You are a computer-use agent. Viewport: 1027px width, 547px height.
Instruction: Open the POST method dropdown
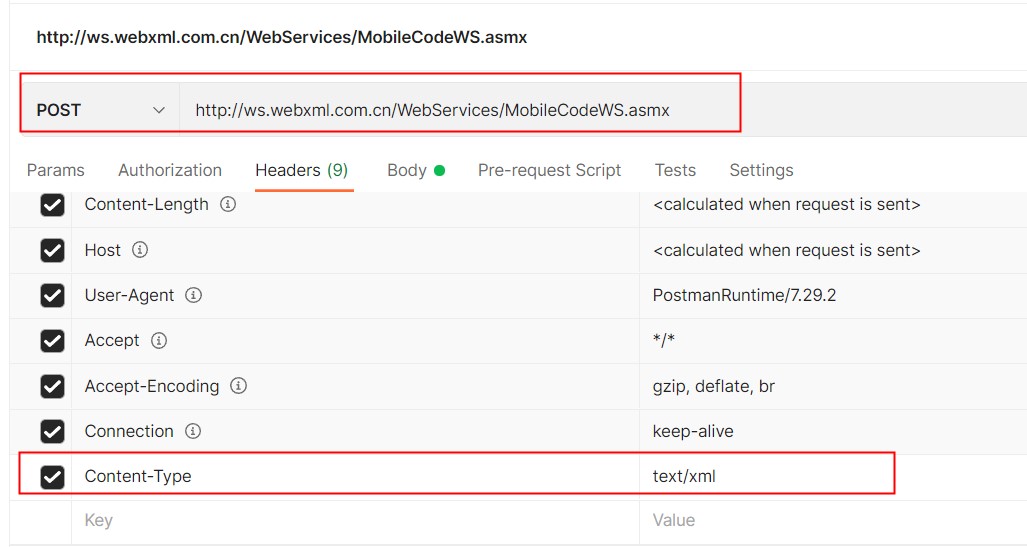100,110
